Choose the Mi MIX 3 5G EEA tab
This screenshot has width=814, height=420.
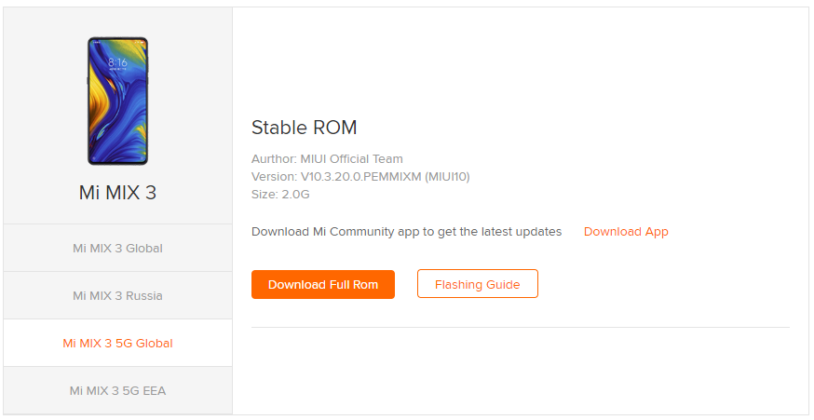click(118, 390)
